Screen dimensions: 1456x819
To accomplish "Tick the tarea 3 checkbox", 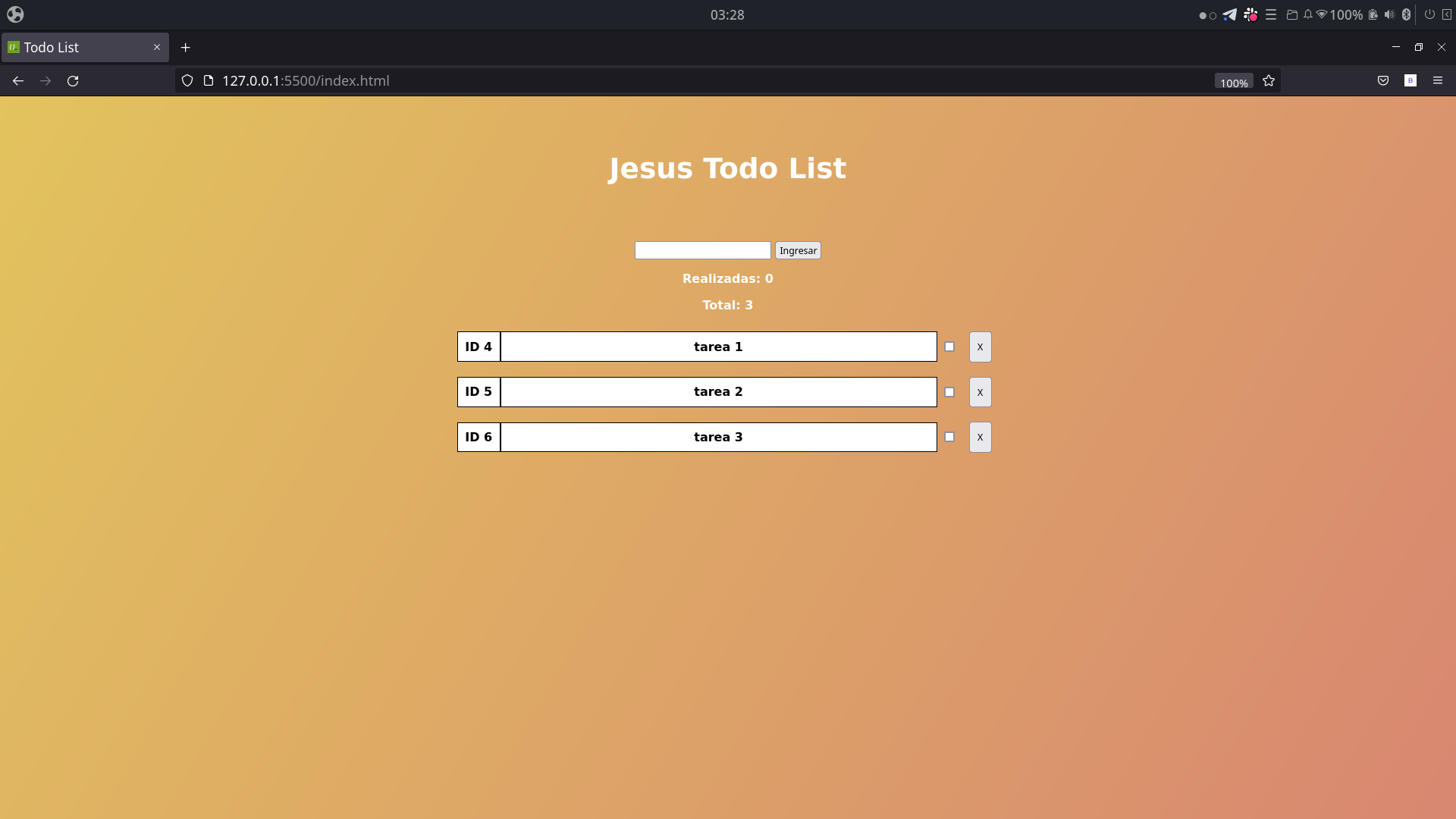I will [x=949, y=437].
